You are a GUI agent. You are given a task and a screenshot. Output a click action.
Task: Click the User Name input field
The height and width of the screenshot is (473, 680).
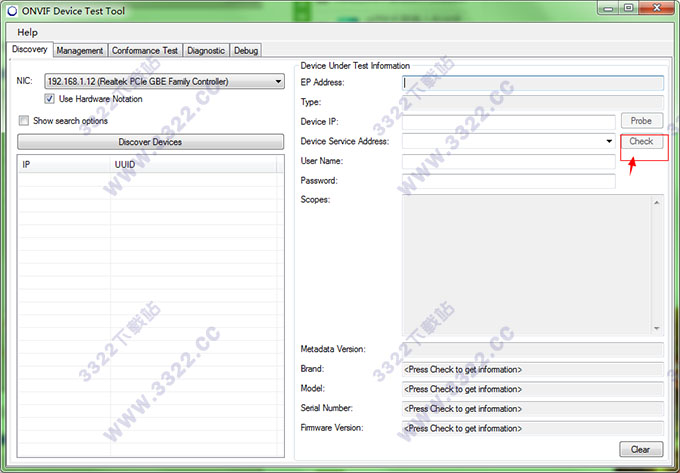(509, 161)
